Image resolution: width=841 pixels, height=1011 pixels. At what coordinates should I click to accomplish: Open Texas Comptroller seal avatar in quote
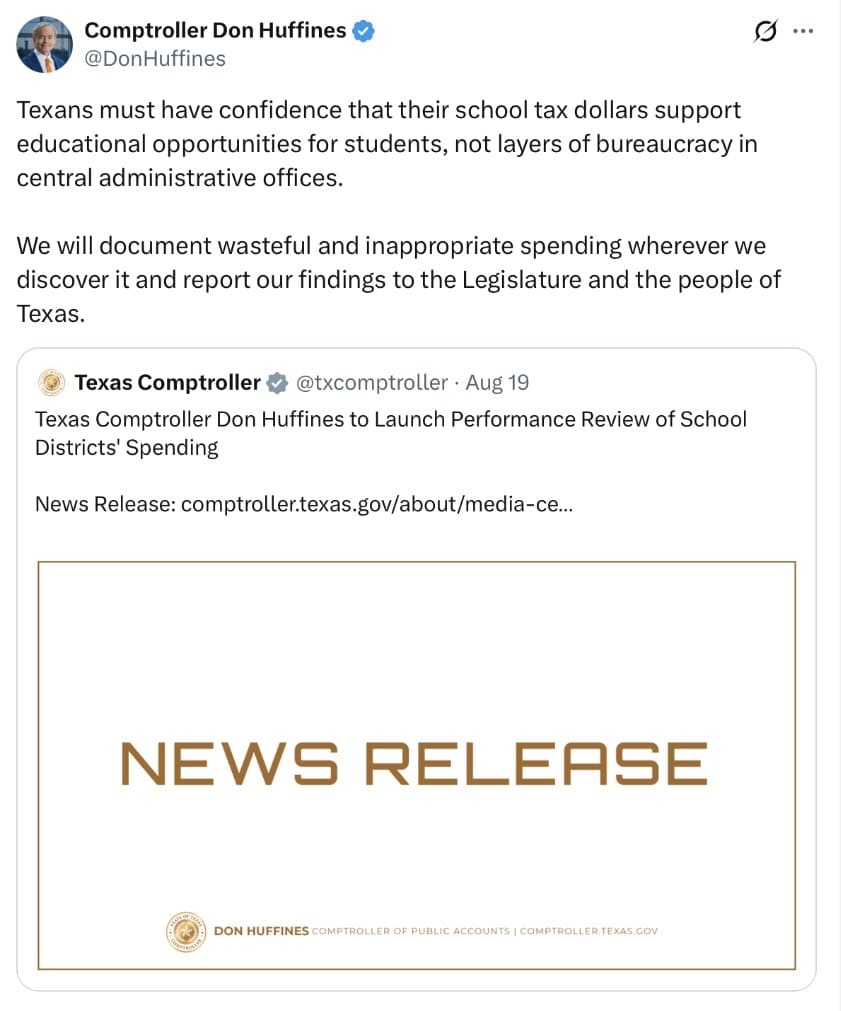click(52, 382)
